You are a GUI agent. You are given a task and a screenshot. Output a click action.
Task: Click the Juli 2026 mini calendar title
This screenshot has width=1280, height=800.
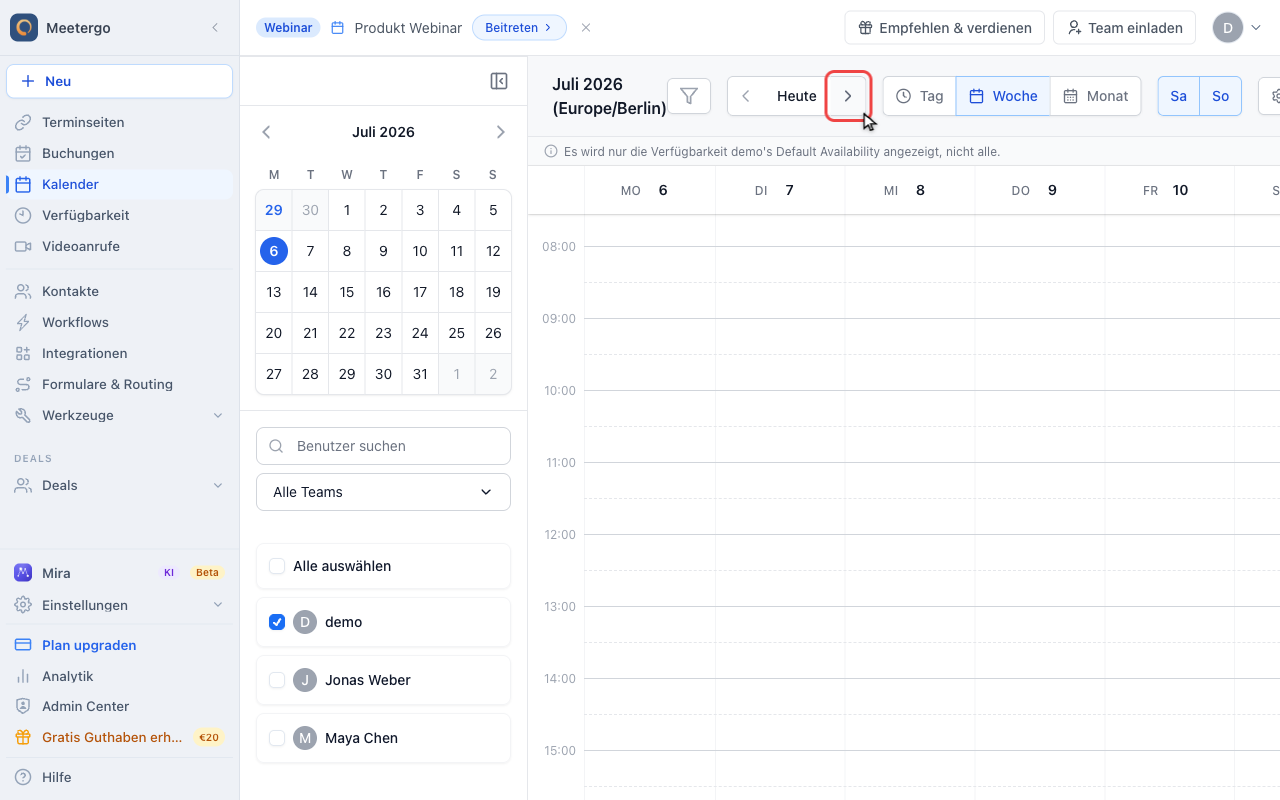pos(383,132)
